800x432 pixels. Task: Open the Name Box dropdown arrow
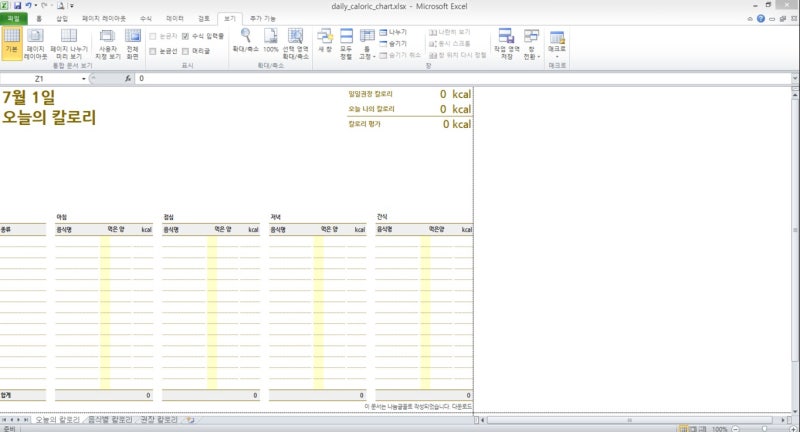pyautogui.click(x=84, y=79)
